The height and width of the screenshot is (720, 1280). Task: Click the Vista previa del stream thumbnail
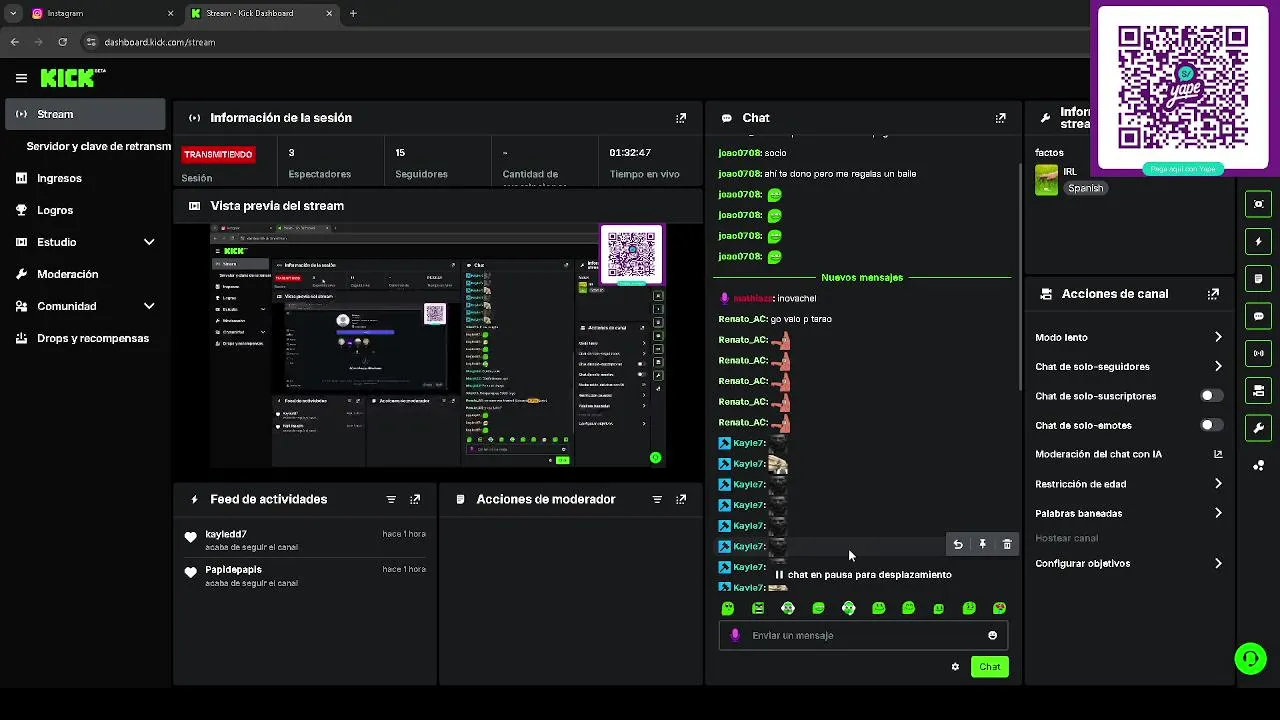(437, 346)
